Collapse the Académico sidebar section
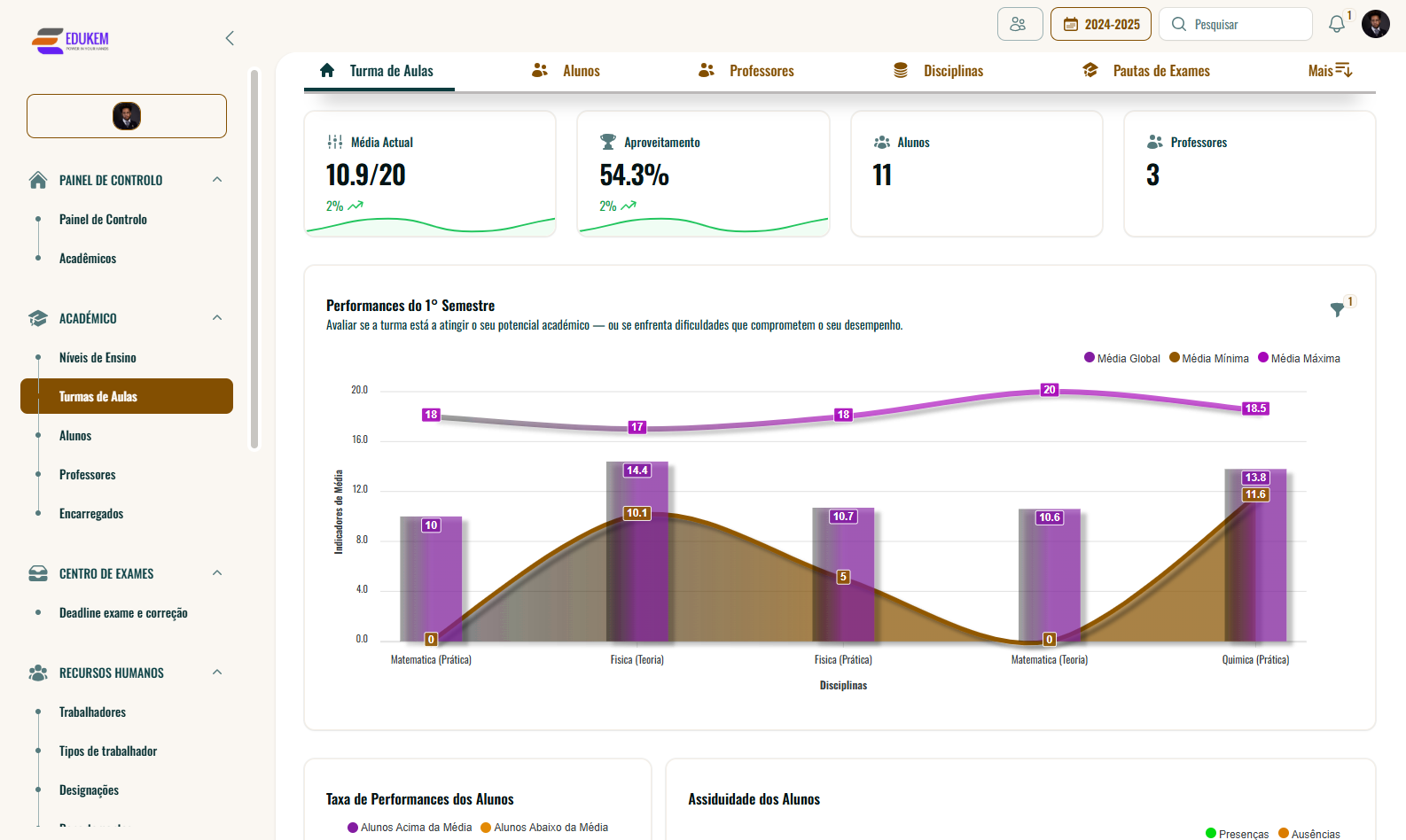Image resolution: width=1406 pixels, height=840 pixels. point(217,318)
